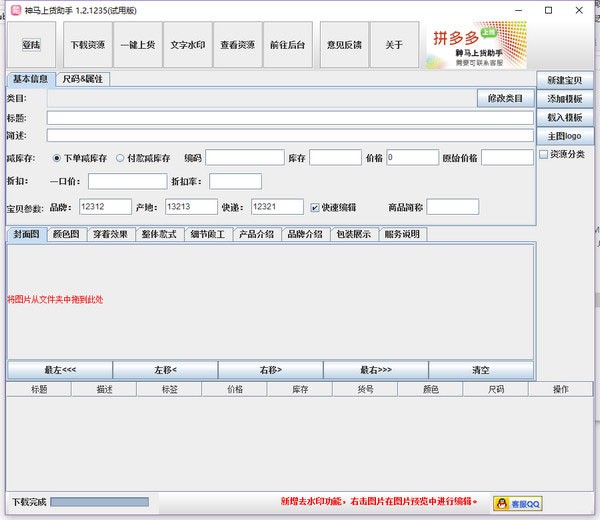Select 付款减库存 radio option

click(120, 158)
